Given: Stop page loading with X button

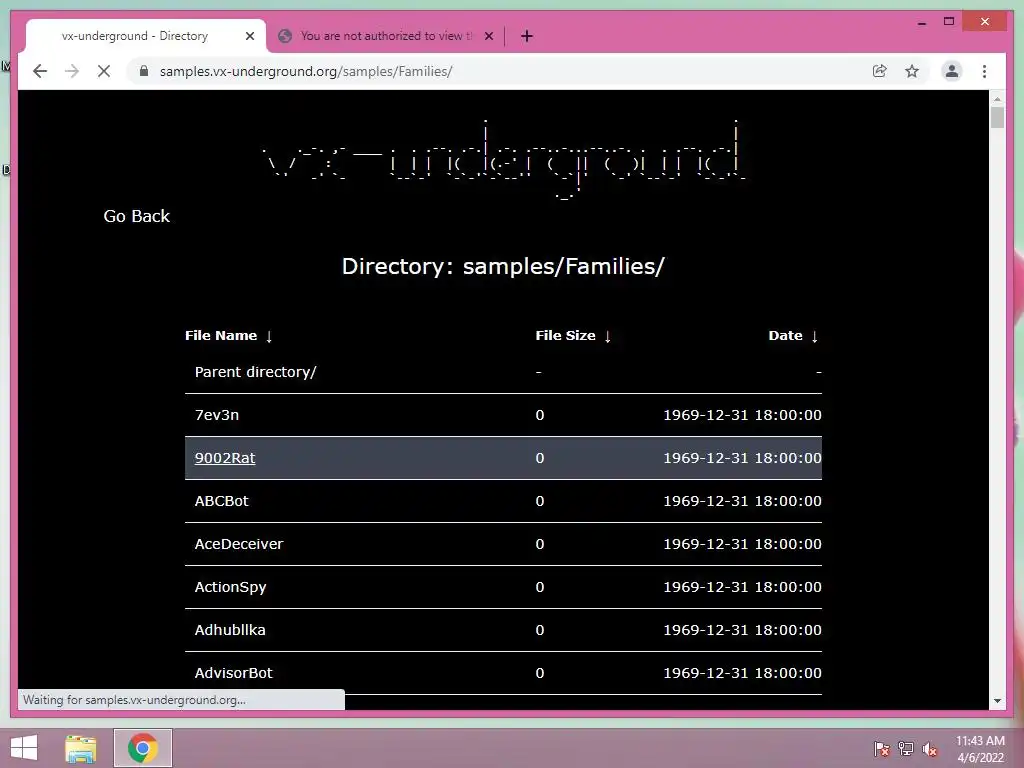Looking at the screenshot, I should (104, 71).
